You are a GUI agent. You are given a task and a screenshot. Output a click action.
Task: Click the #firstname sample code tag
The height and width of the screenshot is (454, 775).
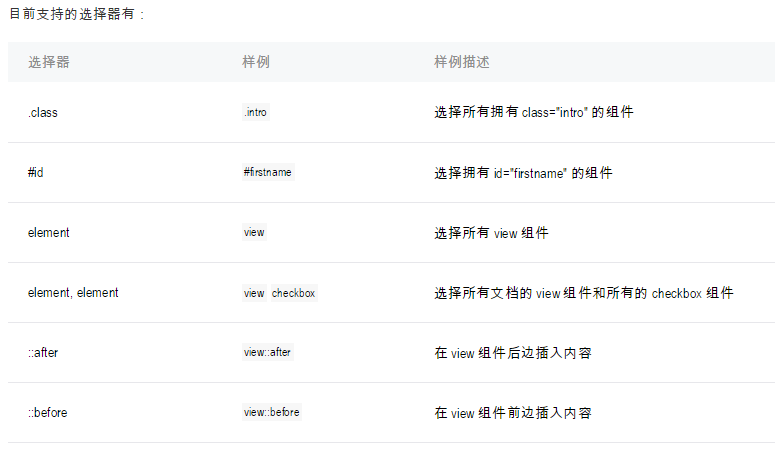point(268,172)
